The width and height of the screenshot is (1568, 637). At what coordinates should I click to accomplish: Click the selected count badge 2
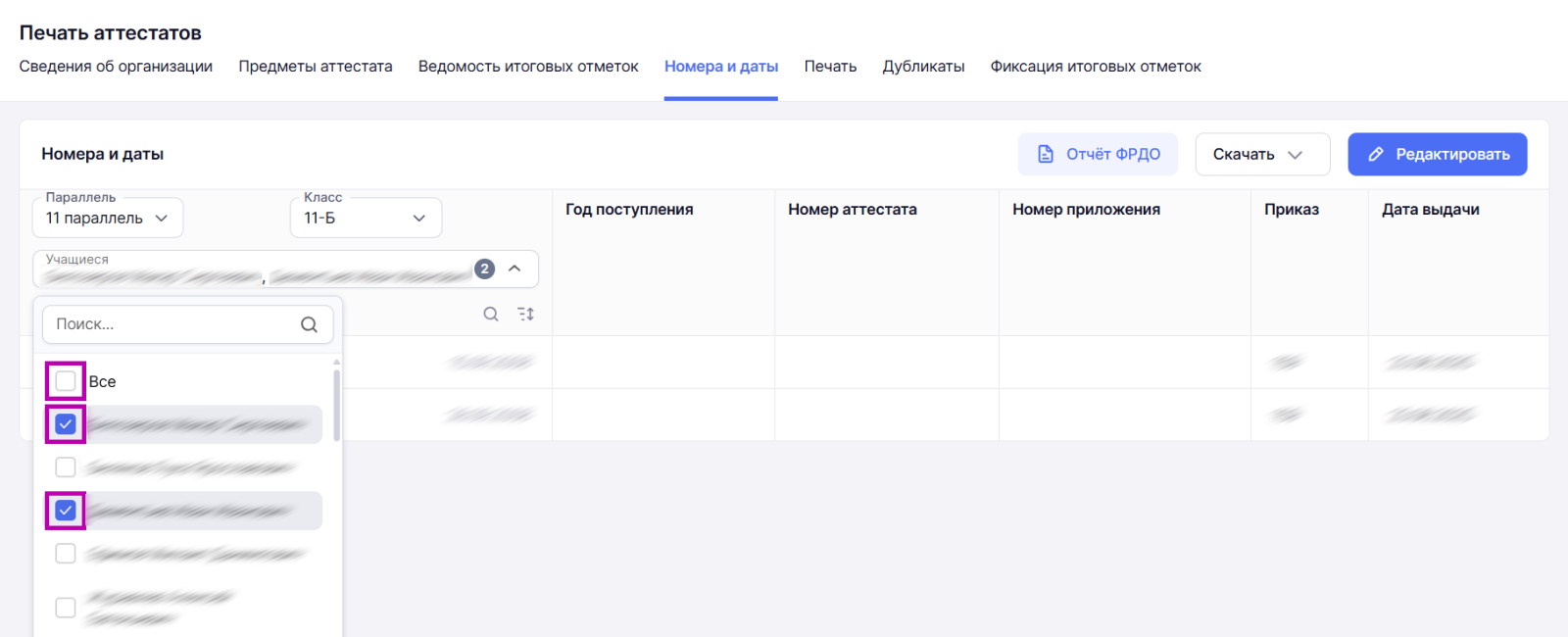484,269
